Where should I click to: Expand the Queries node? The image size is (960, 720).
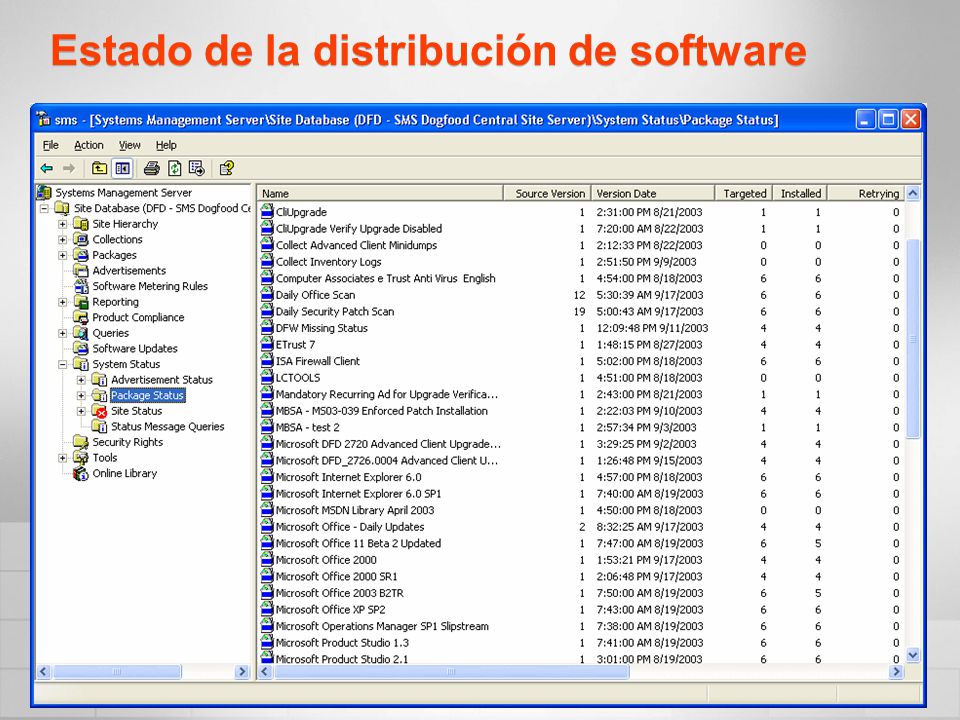[62, 333]
